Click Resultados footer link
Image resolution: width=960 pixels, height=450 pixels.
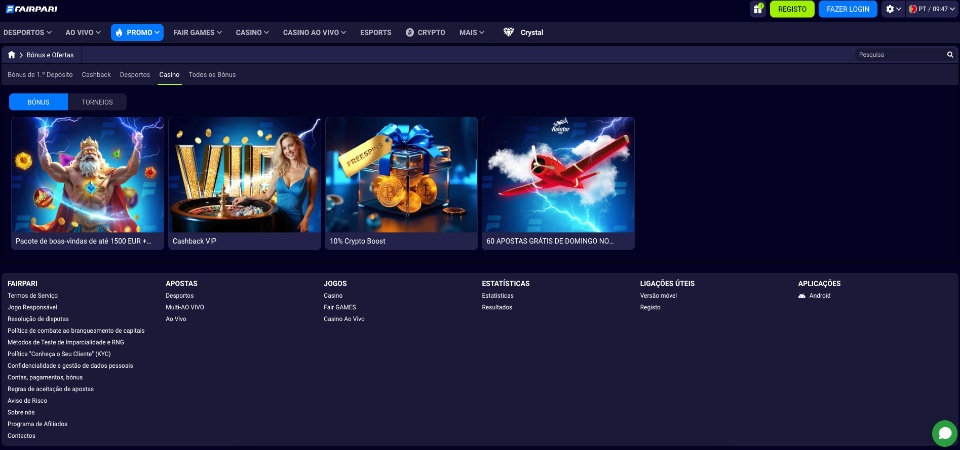(x=497, y=307)
